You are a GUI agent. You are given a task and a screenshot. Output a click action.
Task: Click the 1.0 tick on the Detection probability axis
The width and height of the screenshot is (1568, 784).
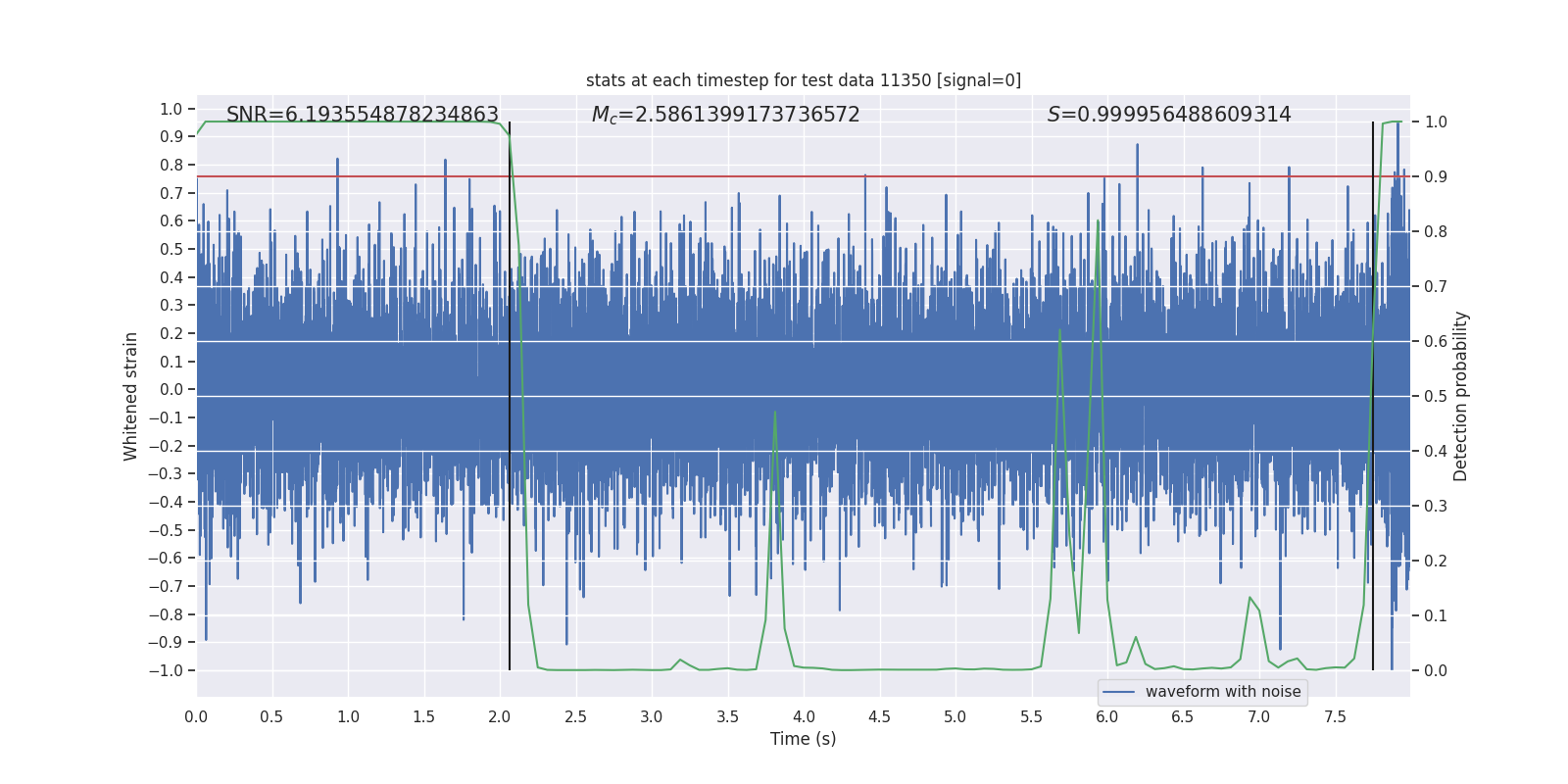pyautogui.click(x=1436, y=122)
